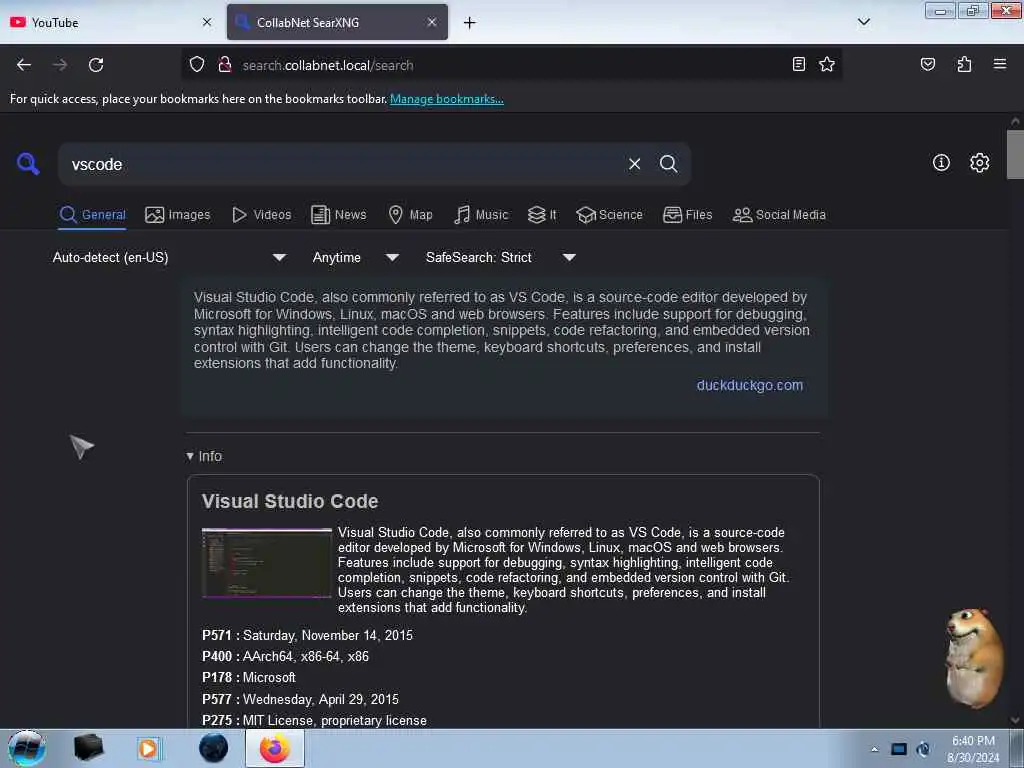Submit search with magnifier button
This screenshot has width=1024, height=768.
(668, 164)
